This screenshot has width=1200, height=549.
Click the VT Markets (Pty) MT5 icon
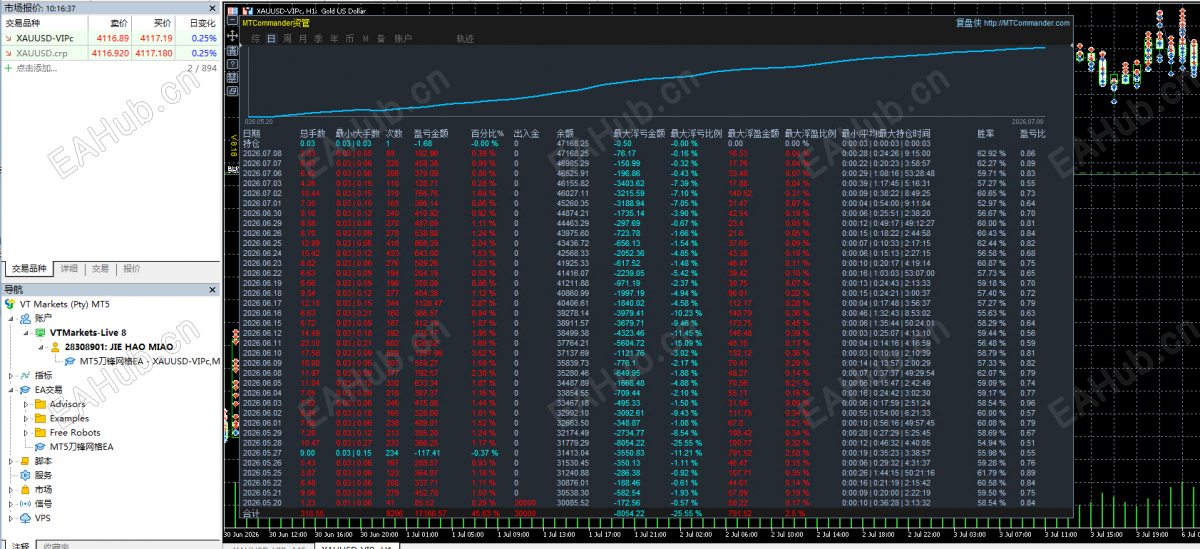pos(11,303)
